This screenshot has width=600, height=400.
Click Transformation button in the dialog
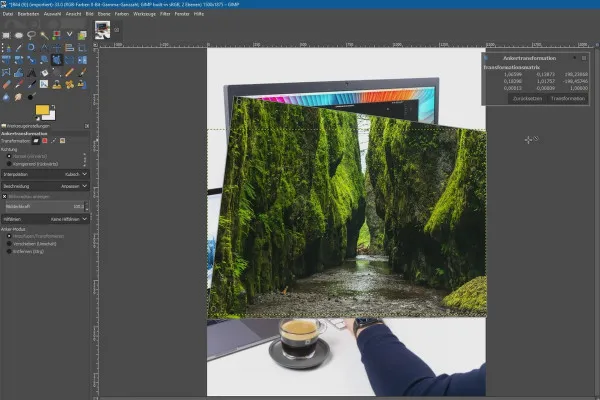[567, 98]
